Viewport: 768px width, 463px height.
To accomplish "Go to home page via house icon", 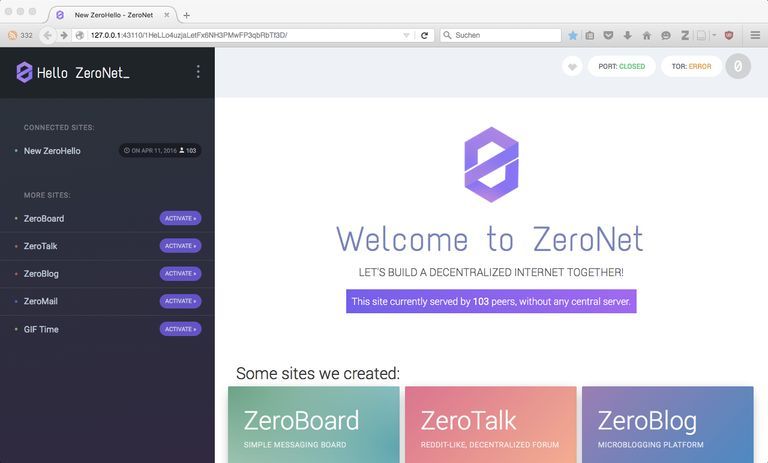I will (647, 35).
